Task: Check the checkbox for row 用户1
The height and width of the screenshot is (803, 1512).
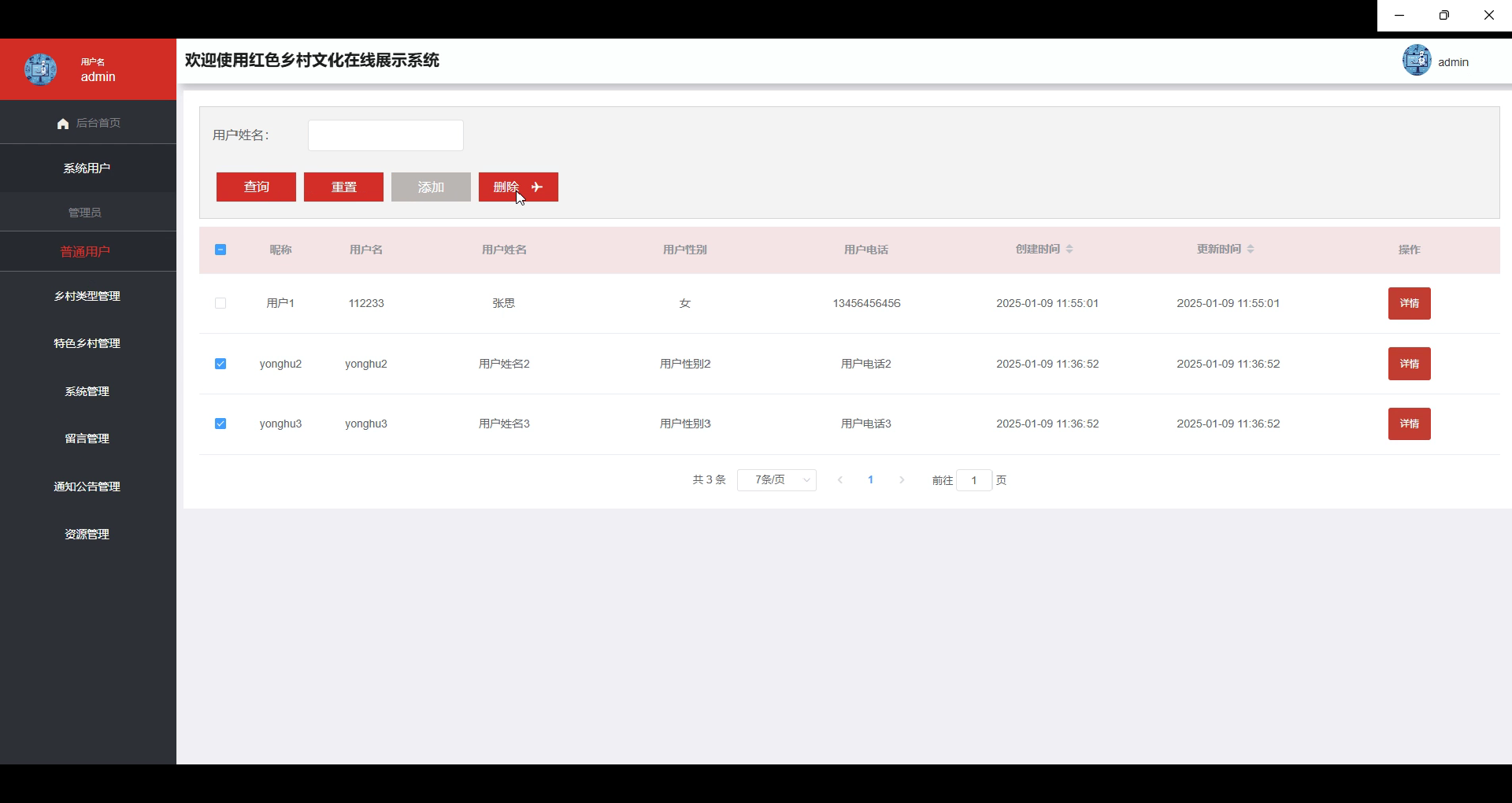Action: 220,303
